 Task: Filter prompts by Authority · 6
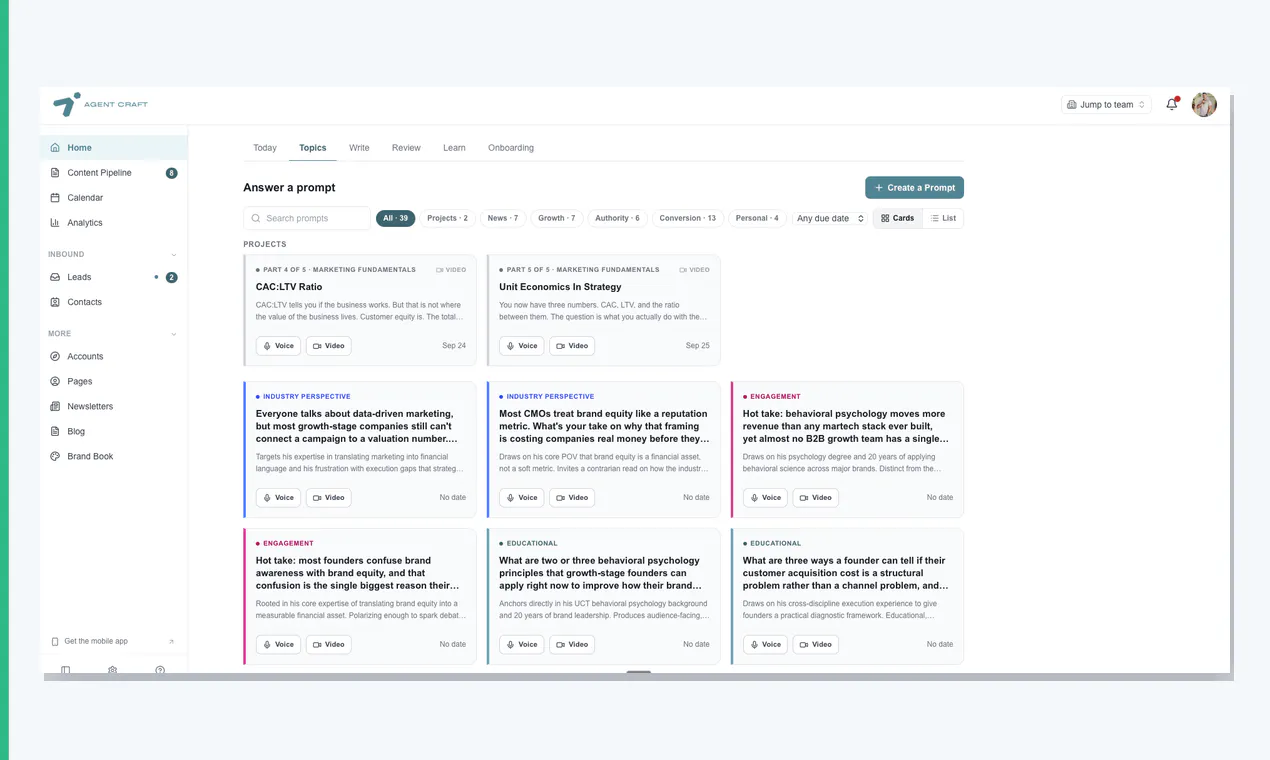pyautogui.click(x=617, y=218)
